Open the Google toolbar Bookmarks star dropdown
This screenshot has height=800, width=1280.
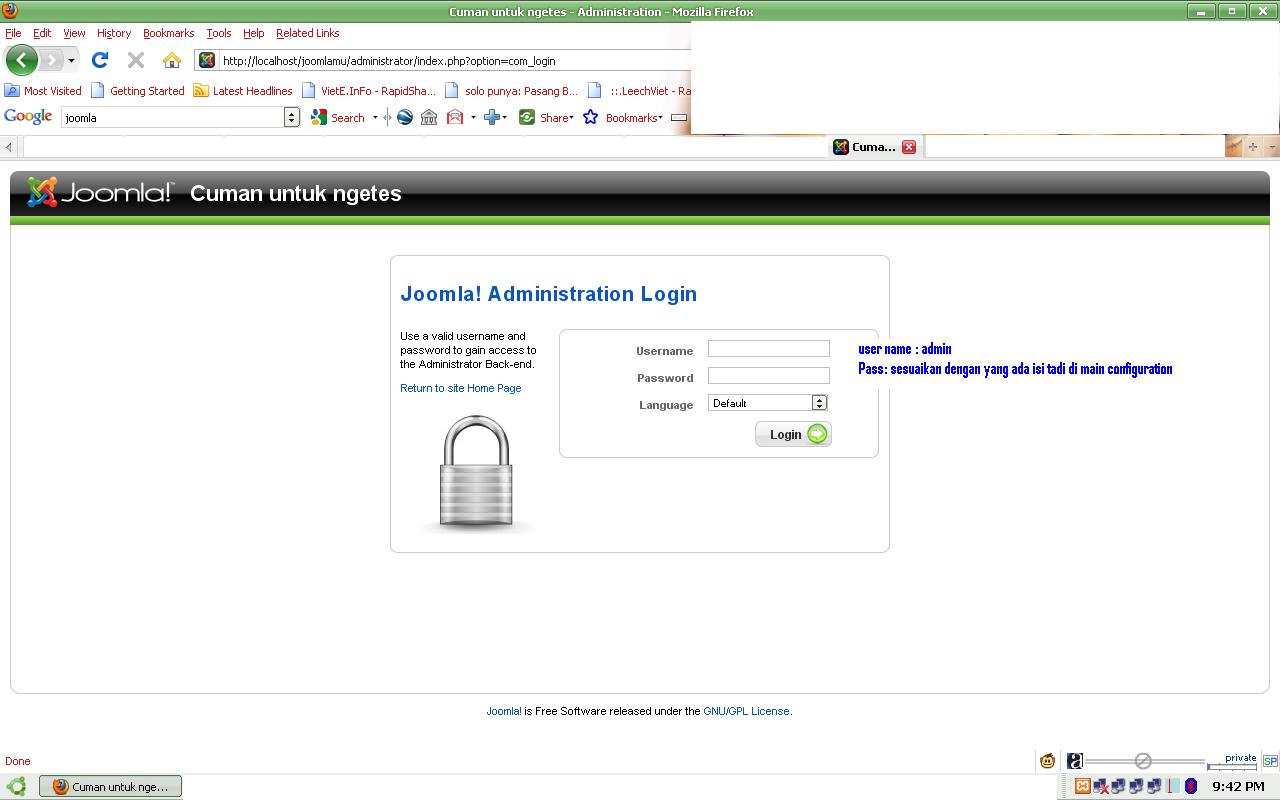point(623,117)
